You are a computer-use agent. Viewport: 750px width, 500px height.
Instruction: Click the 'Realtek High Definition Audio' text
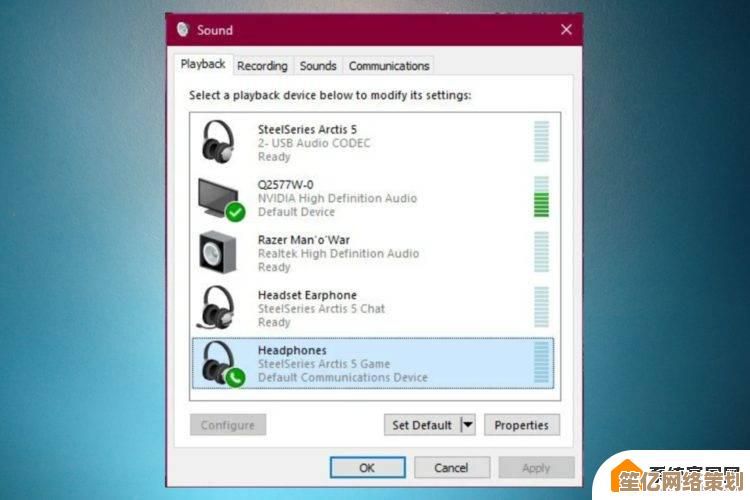point(338,254)
